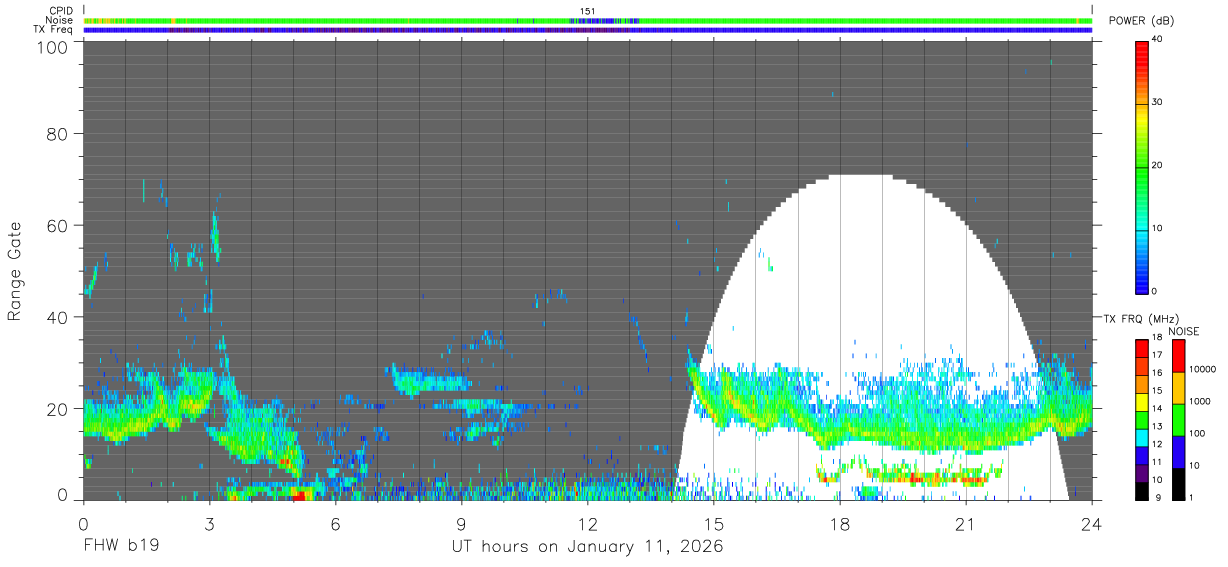Click the 14 MHz label on frequency legend
The width and height of the screenshot is (1228, 567).
point(1157,410)
